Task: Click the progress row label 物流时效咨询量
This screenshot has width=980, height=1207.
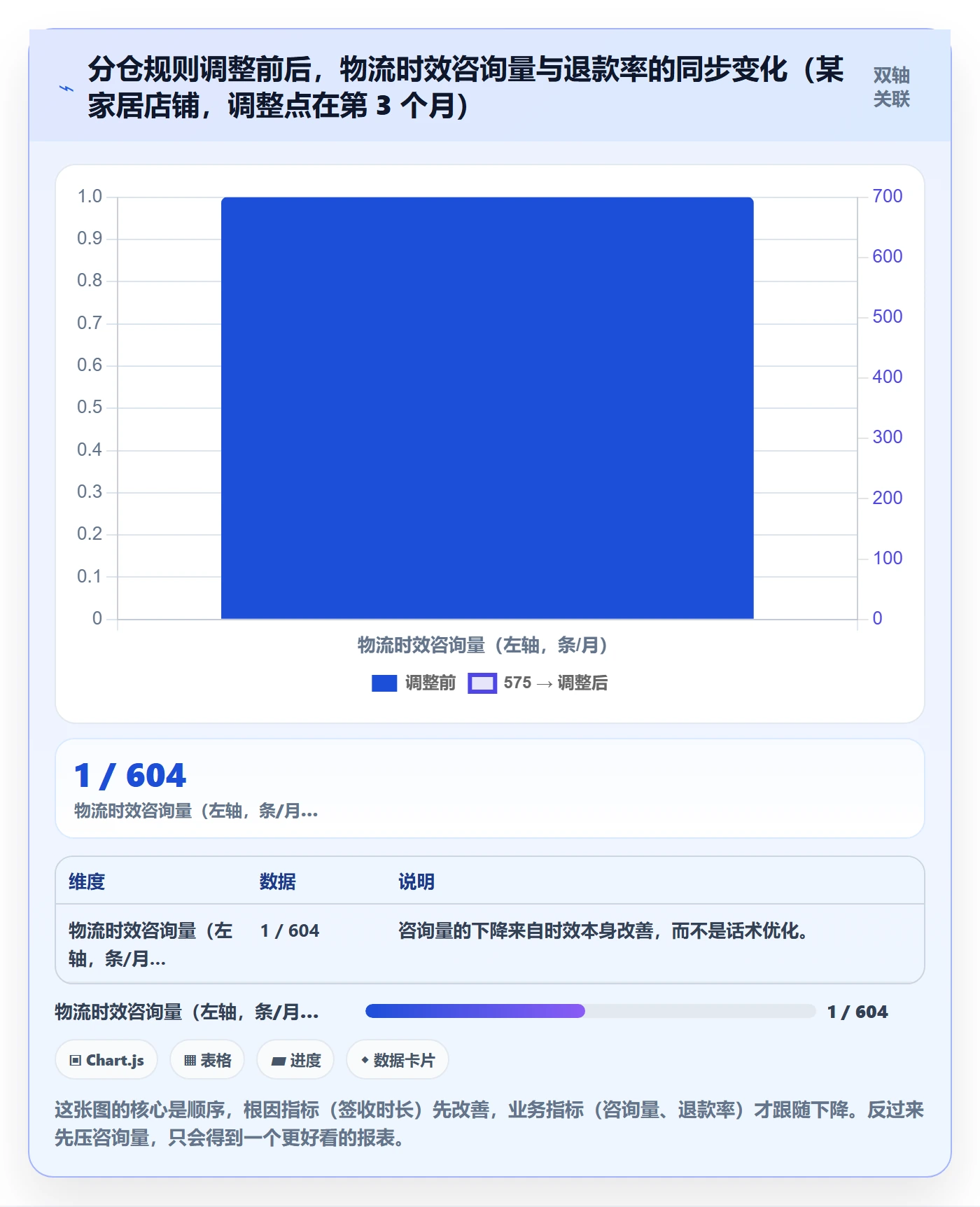Action: click(187, 1012)
